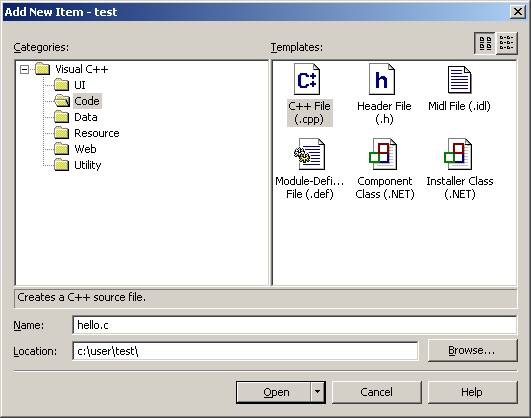Select the C++ File (.cpp) template icon
Screen dimensions: 531x418
[307, 80]
